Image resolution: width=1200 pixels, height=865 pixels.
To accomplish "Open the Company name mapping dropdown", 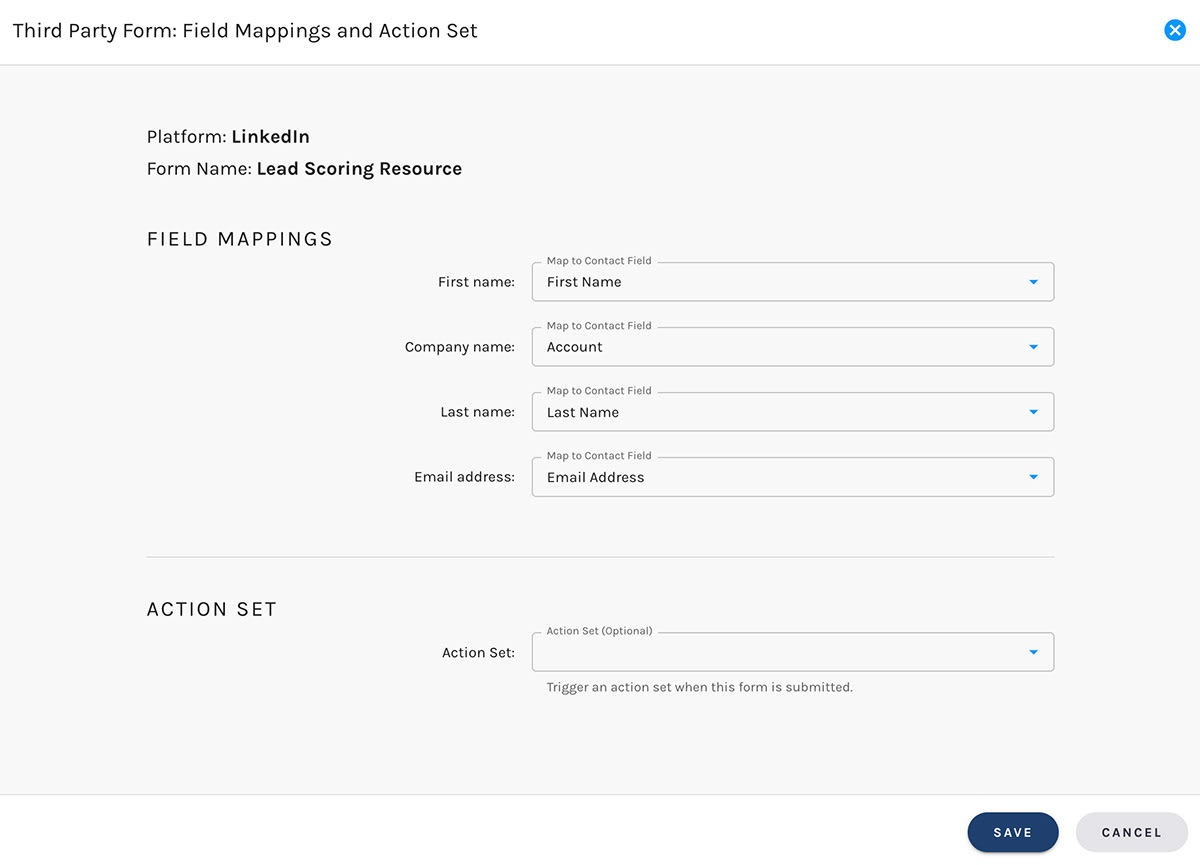I will click(x=790, y=347).
